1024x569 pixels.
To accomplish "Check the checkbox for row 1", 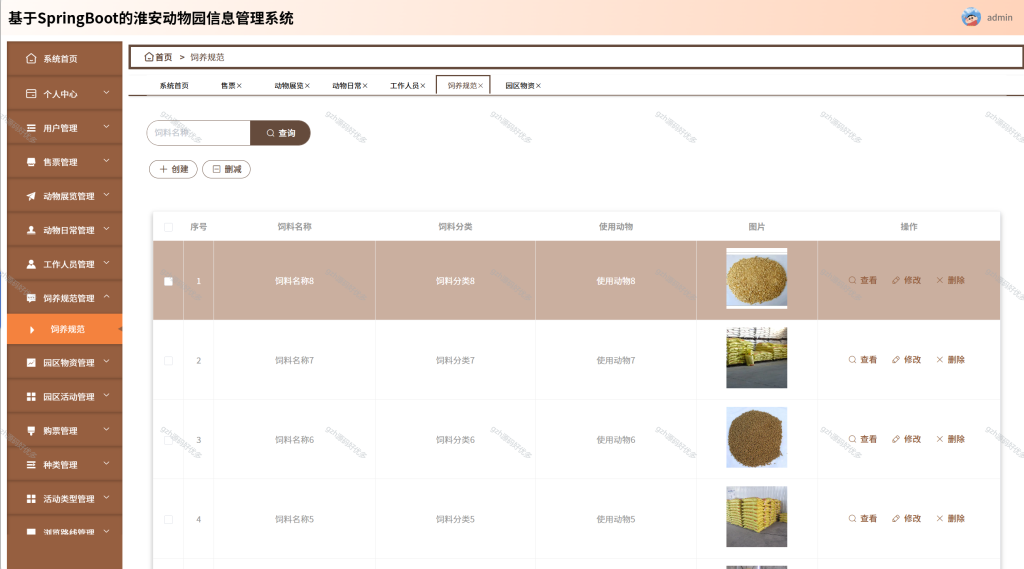I will (168, 281).
